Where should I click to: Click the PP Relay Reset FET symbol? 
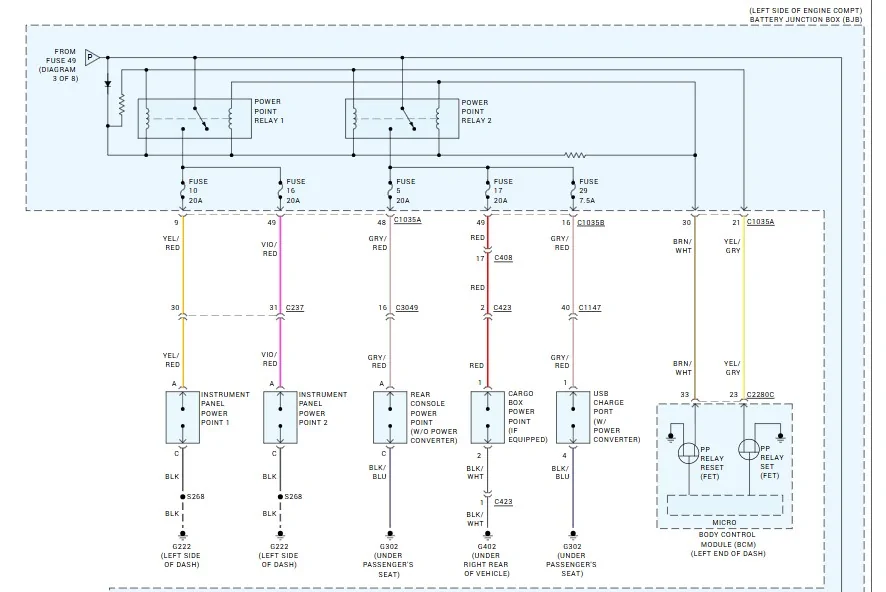pos(688,454)
